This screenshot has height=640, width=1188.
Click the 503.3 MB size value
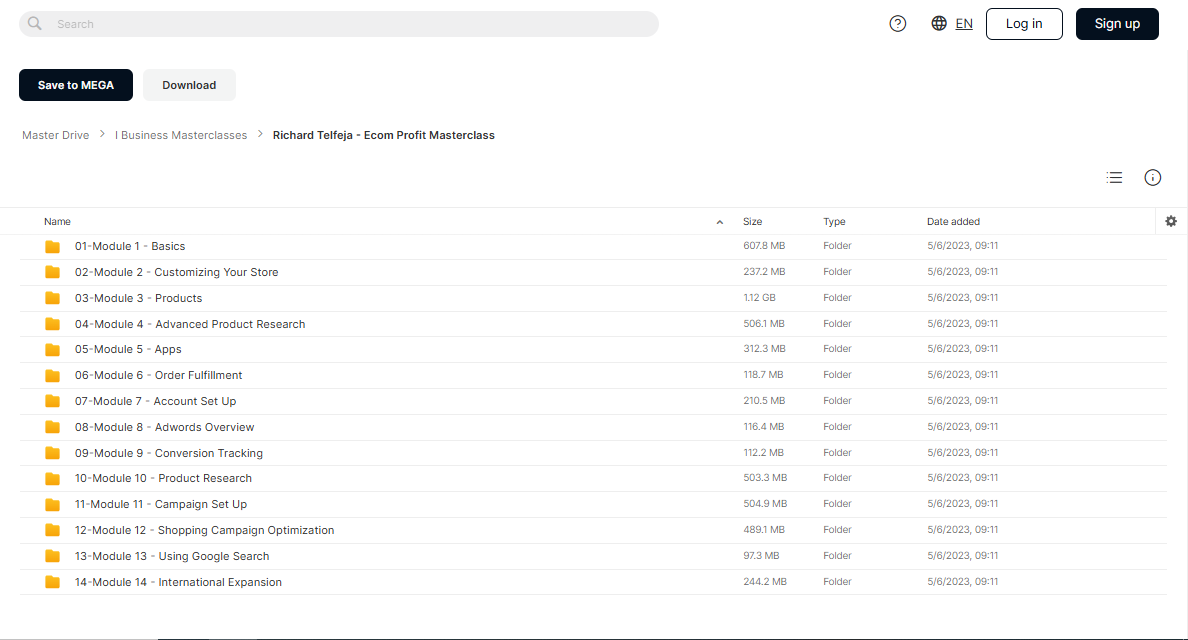pos(764,477)
